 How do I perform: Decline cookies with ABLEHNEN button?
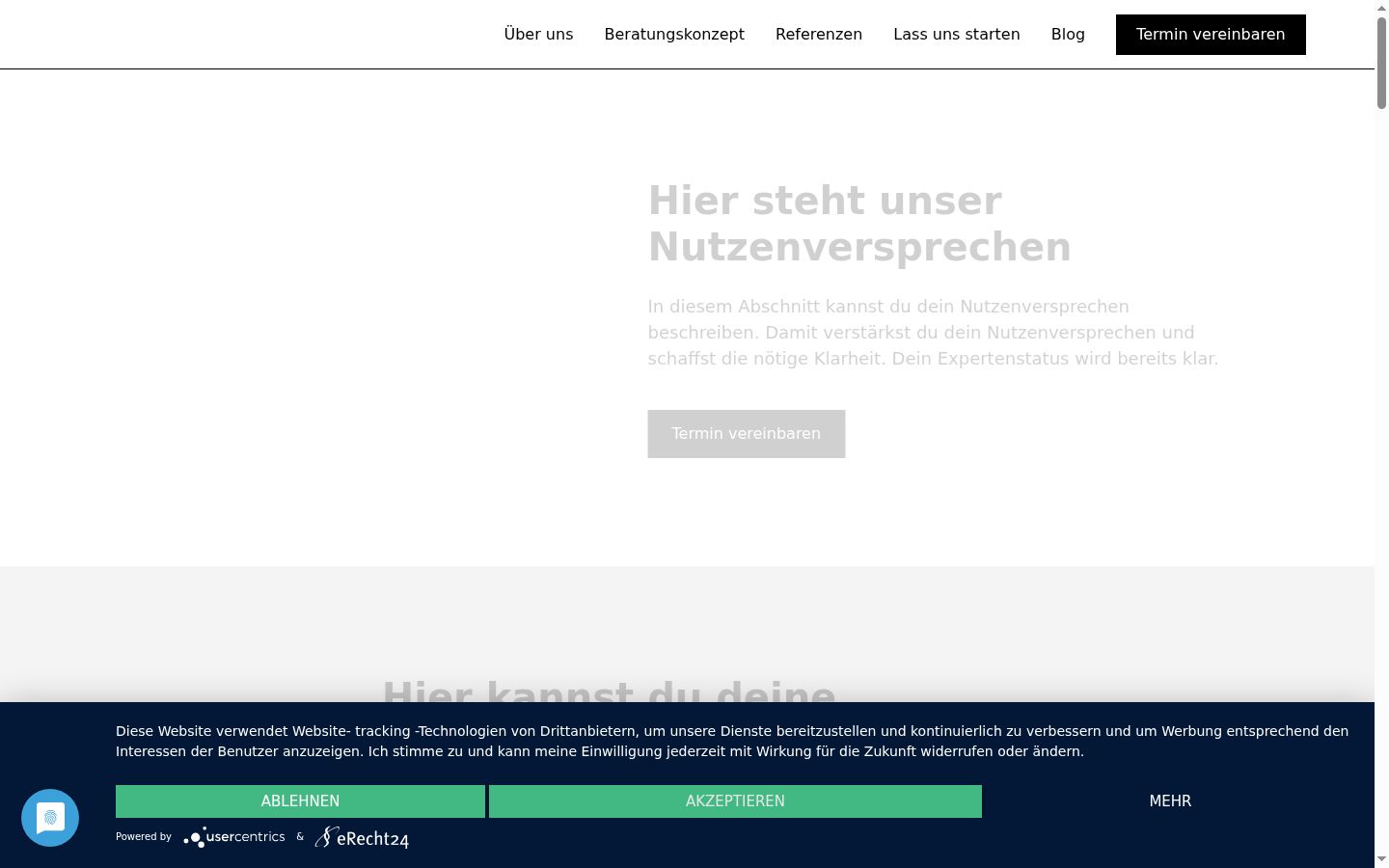tap(300, 801)
